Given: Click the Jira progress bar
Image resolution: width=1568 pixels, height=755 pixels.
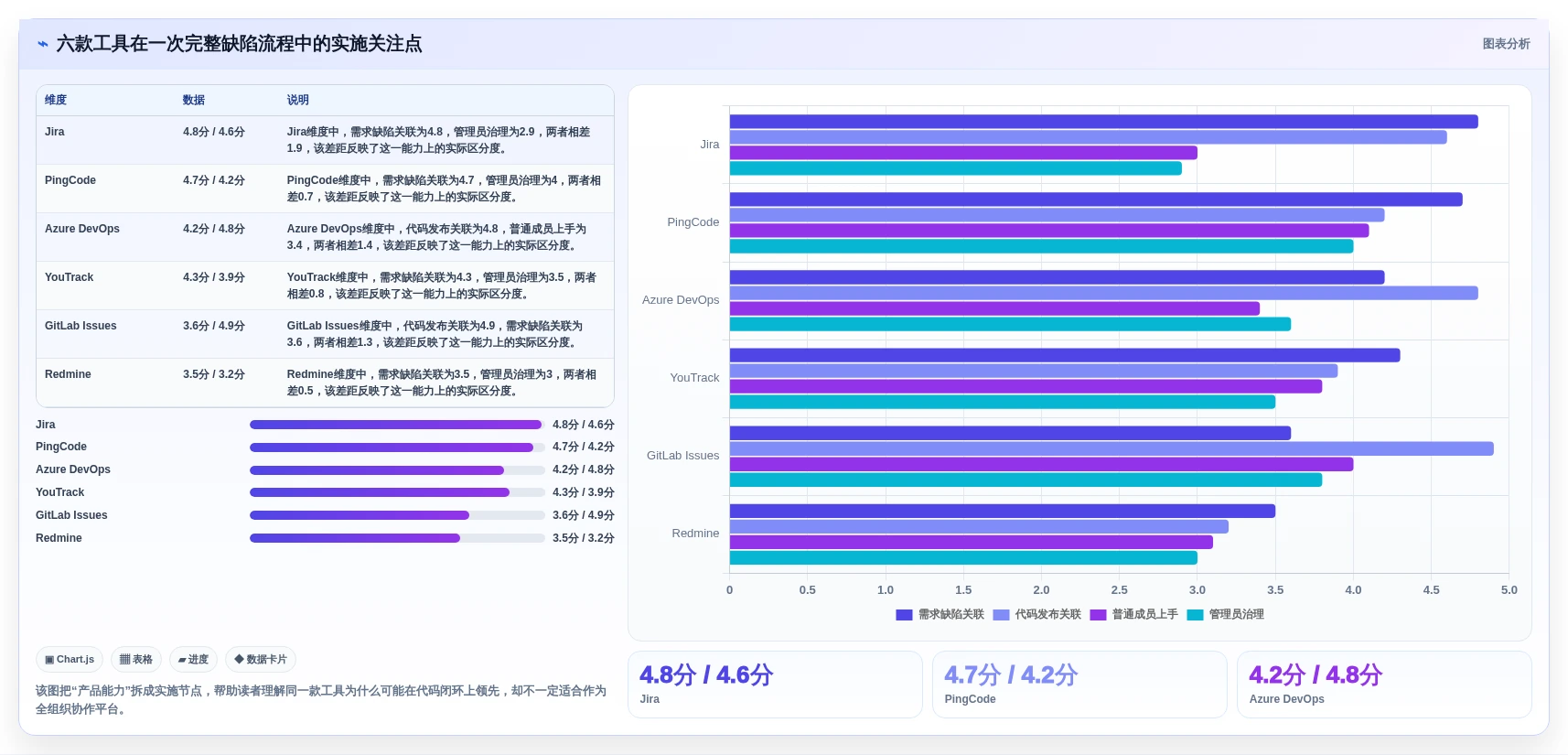Looking at the screenshot, I should coord(397,425).
